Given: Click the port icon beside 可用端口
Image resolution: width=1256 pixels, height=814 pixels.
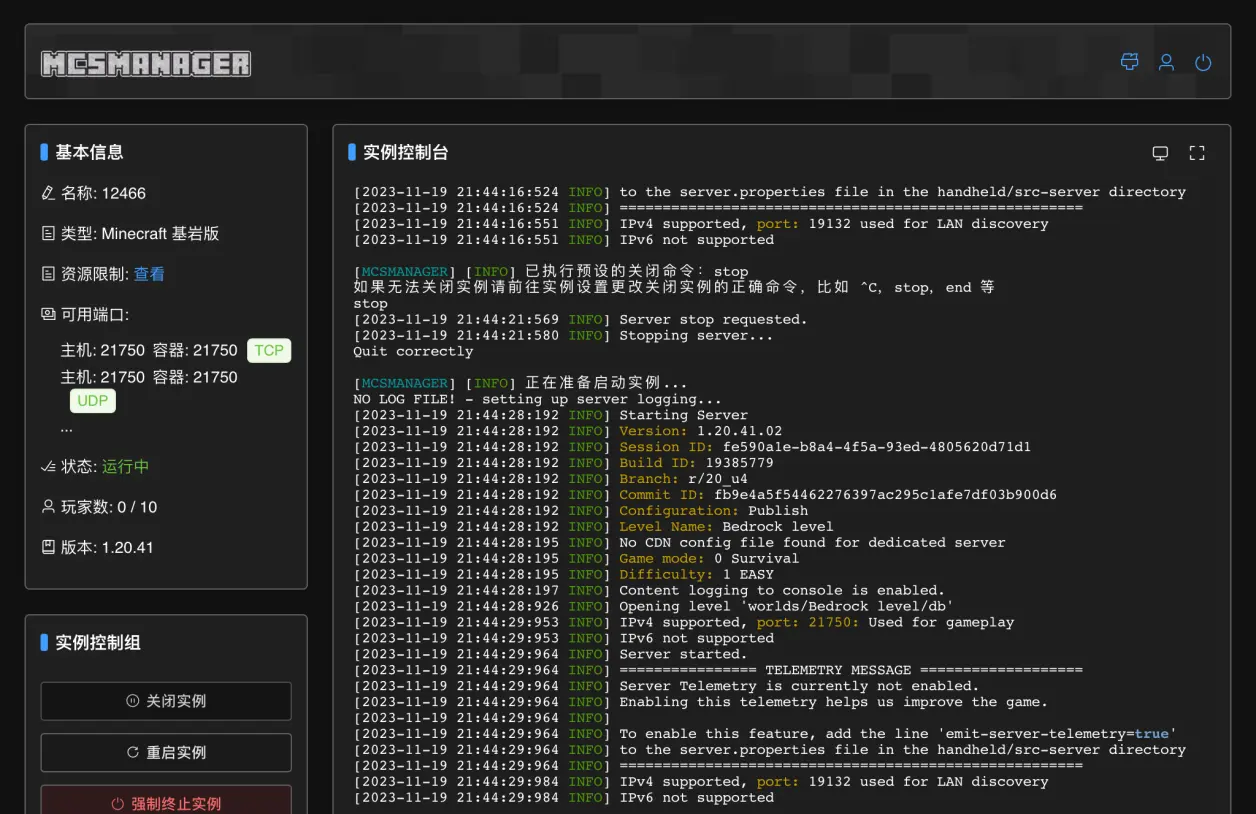Looking at the screenshot, I should (x=48, y=314).
